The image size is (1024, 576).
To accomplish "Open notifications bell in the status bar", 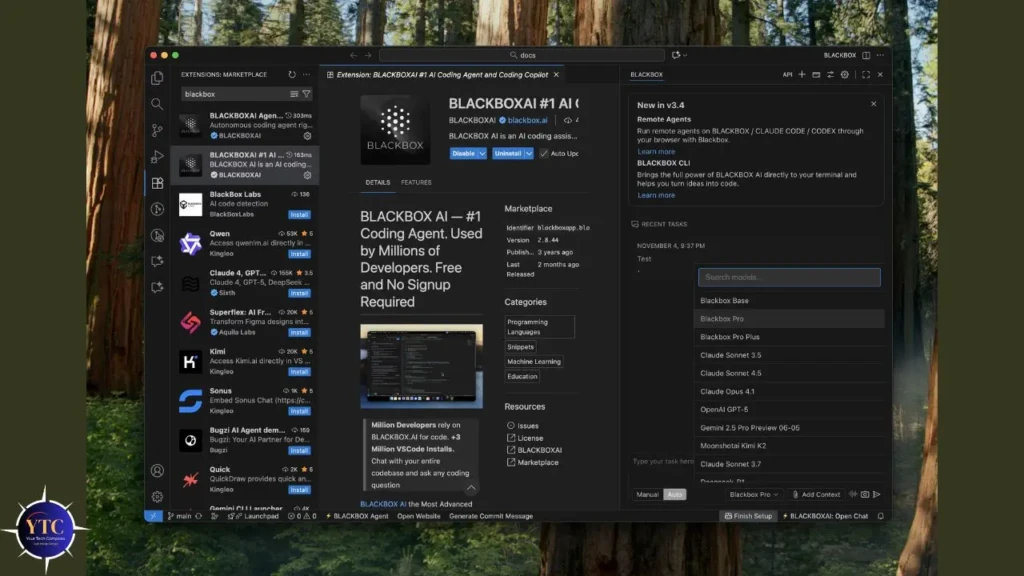I will [880, 516].
